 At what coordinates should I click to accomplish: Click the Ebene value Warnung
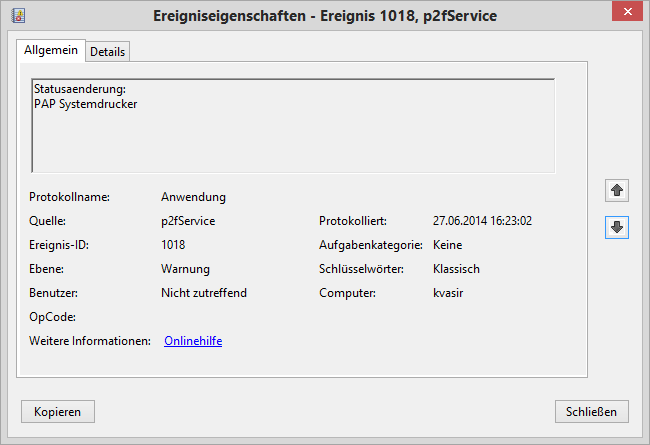(x=185, y=269)
